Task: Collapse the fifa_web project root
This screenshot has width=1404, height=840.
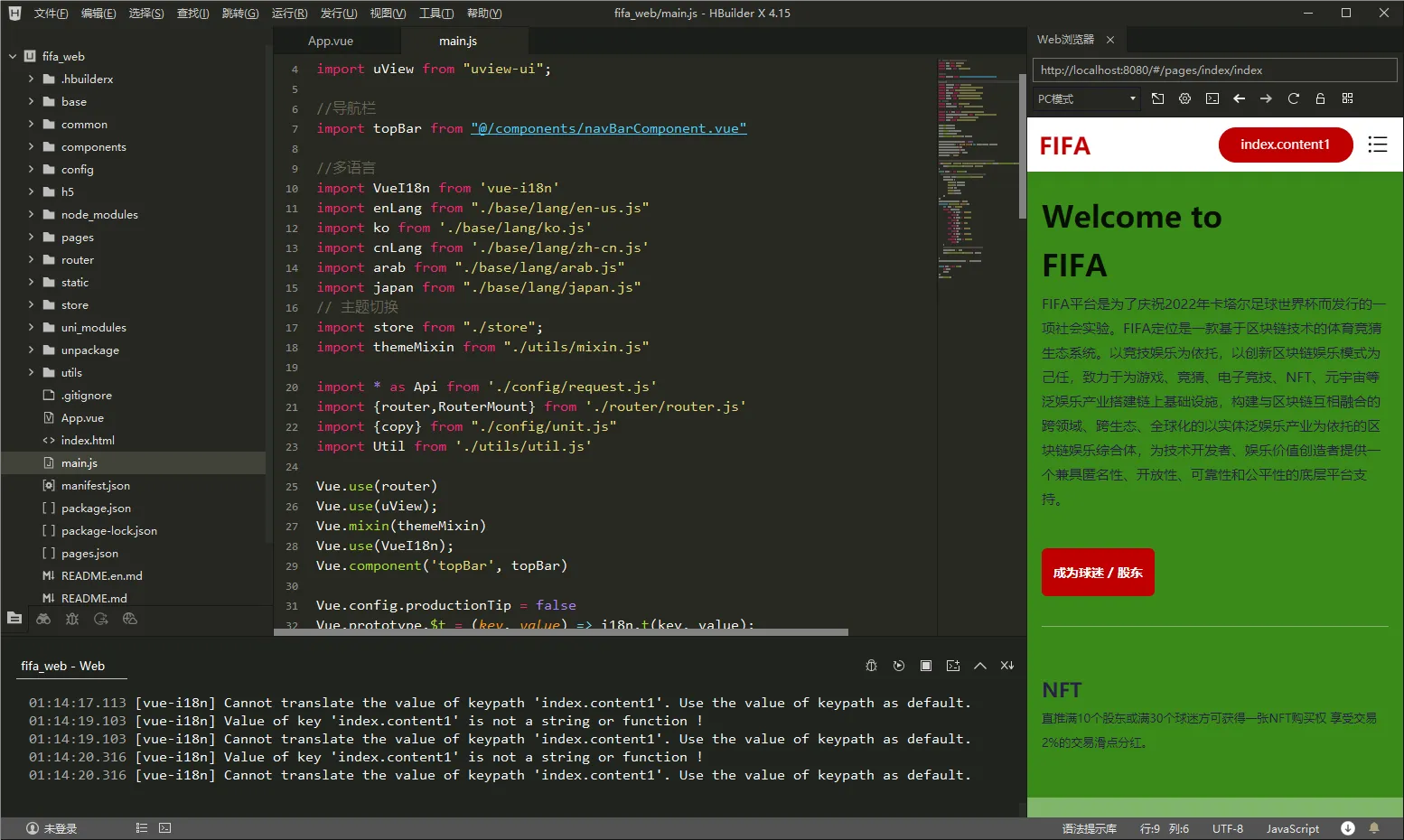Action: coord(13,56)
